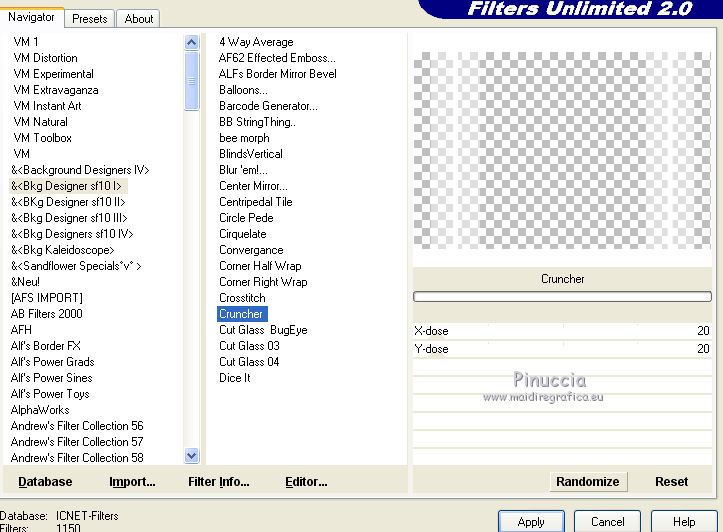Viewport: 723px width, 532px height.
Task: Select &<Bkg Designers sf10 IV> category
Action: click(x=72, y=234)
